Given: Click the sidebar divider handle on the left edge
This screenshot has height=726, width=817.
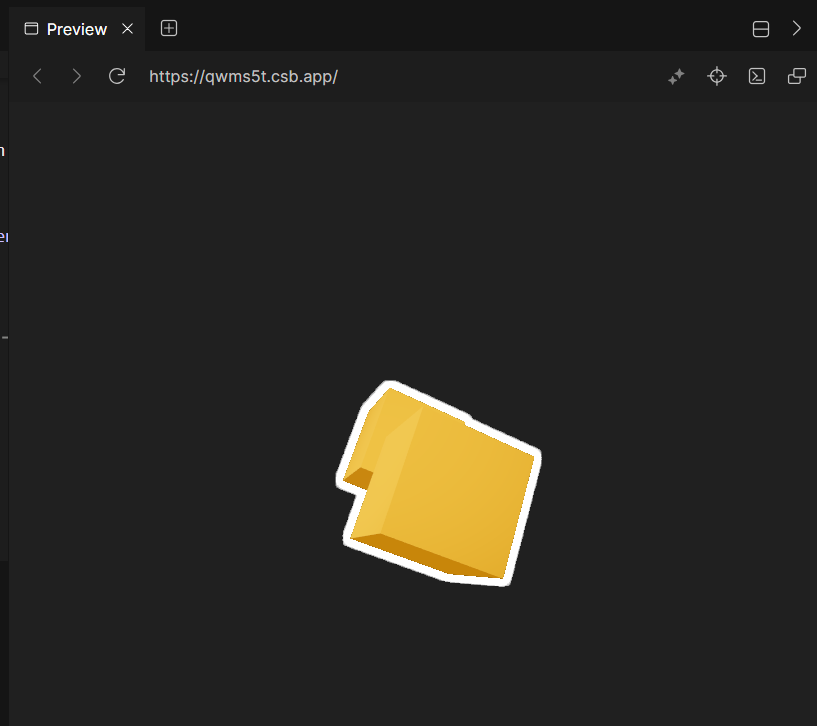Looking at the screenshot, I should click(3, 338).
